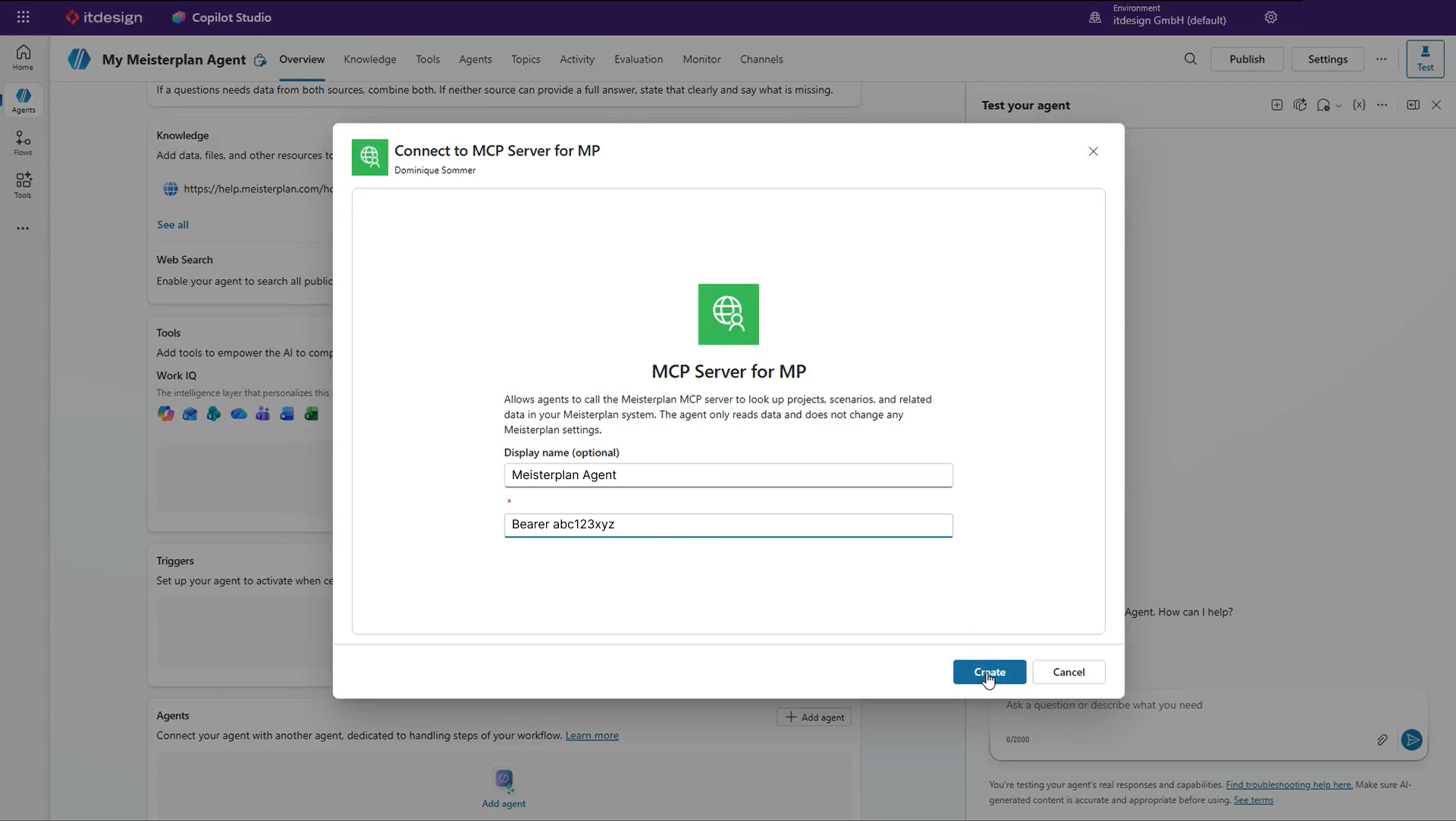Image resolution: width=1456 pixels, height=821 pixels.
Task: Open the Monitor tab
Action: (x=702, y=59)
